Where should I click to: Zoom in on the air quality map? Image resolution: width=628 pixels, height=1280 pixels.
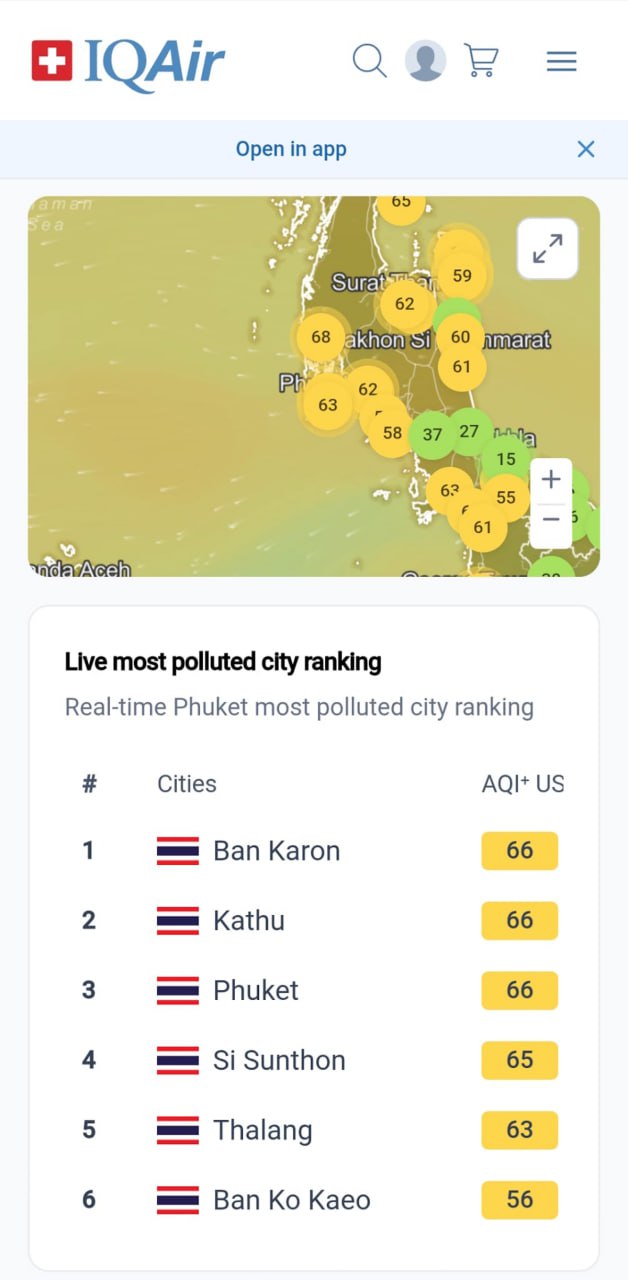pyautogui.click(x=550, y=480)
